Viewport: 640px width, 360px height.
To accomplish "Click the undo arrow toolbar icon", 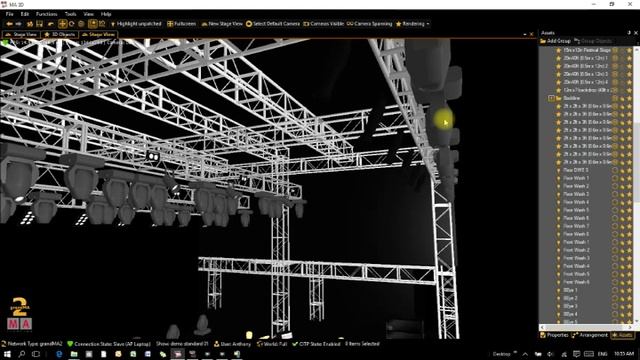I will click(x=51, y=24).
